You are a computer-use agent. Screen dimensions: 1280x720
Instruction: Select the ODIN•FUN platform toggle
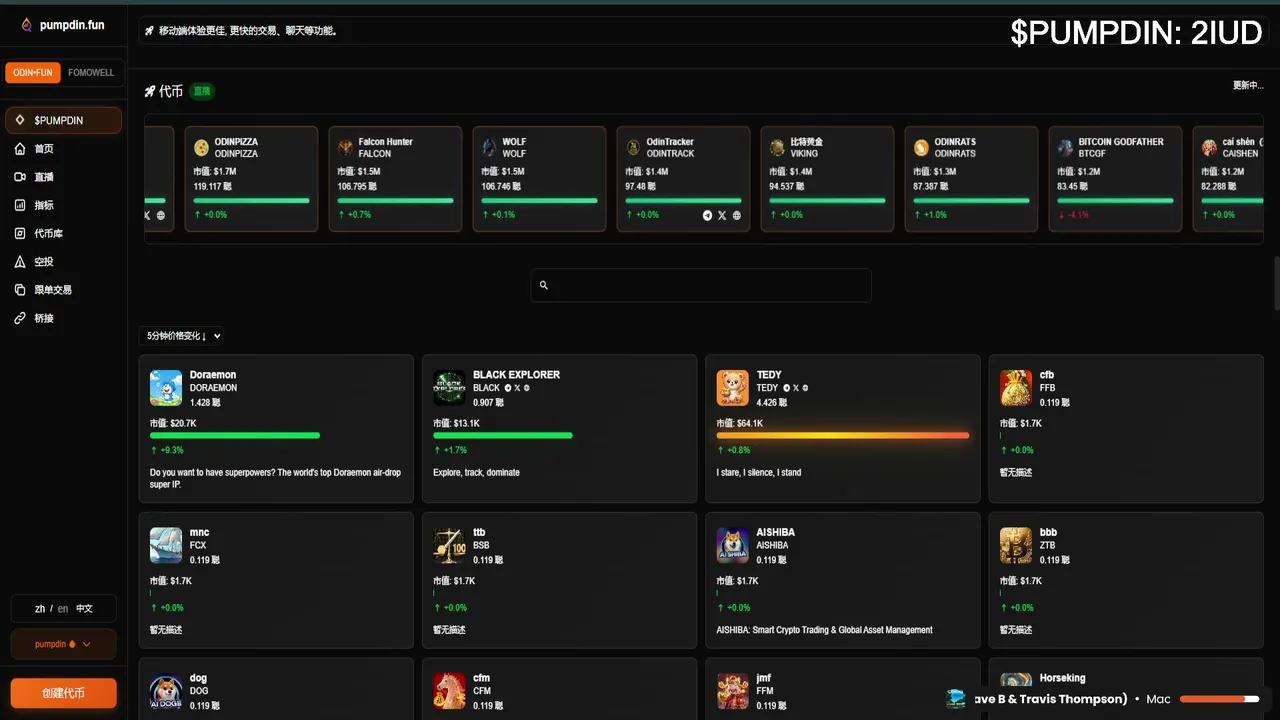pos(33,73)
